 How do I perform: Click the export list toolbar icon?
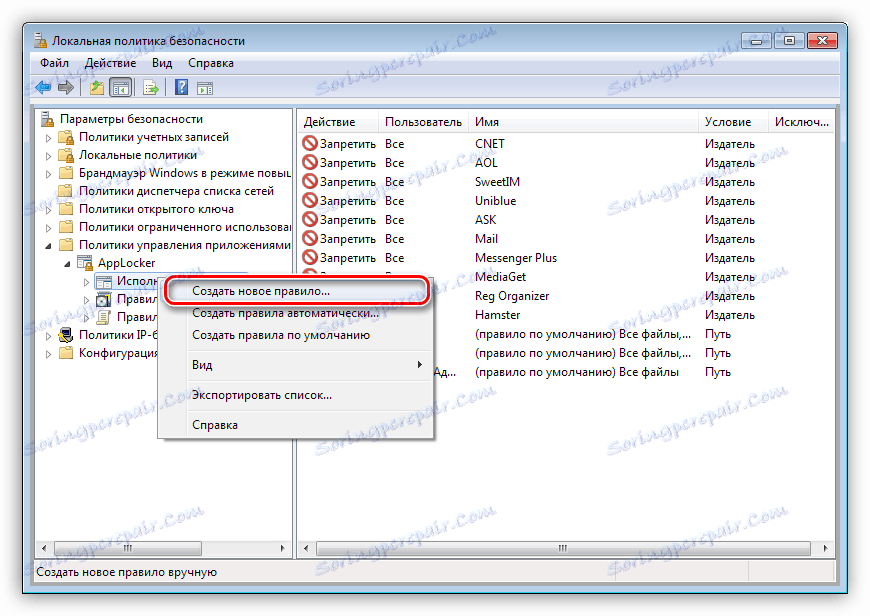click(x=149, y=87)
